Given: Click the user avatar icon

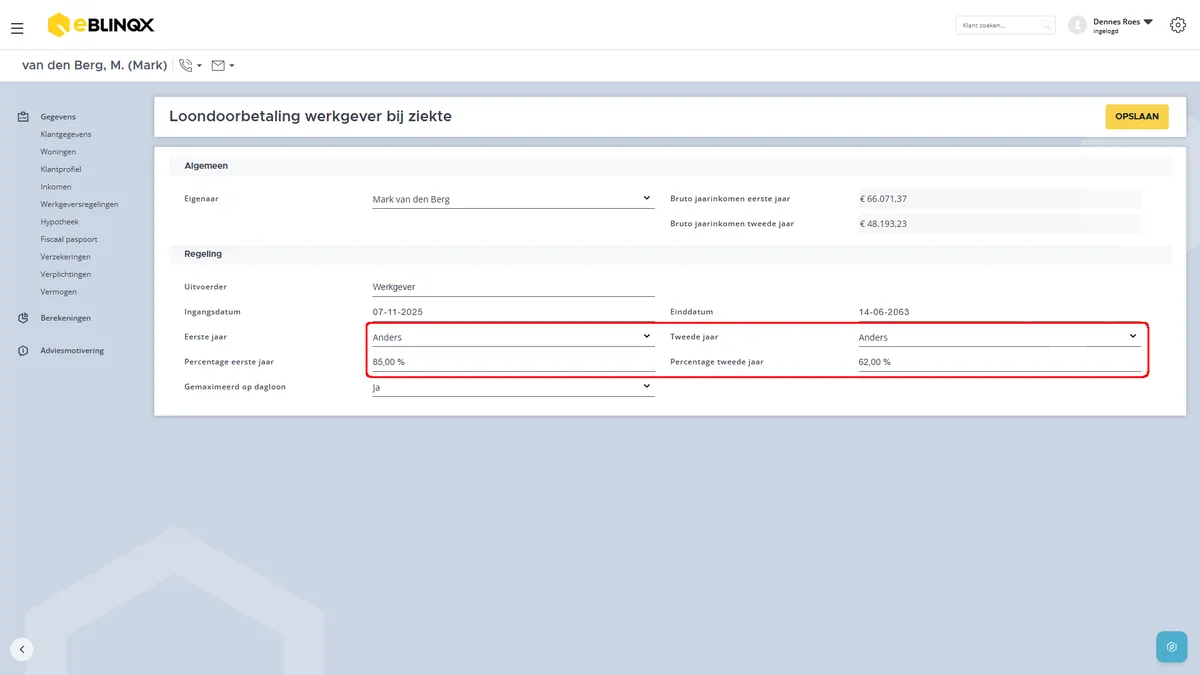Looking at the screenshot, I should coord(1077,25).
